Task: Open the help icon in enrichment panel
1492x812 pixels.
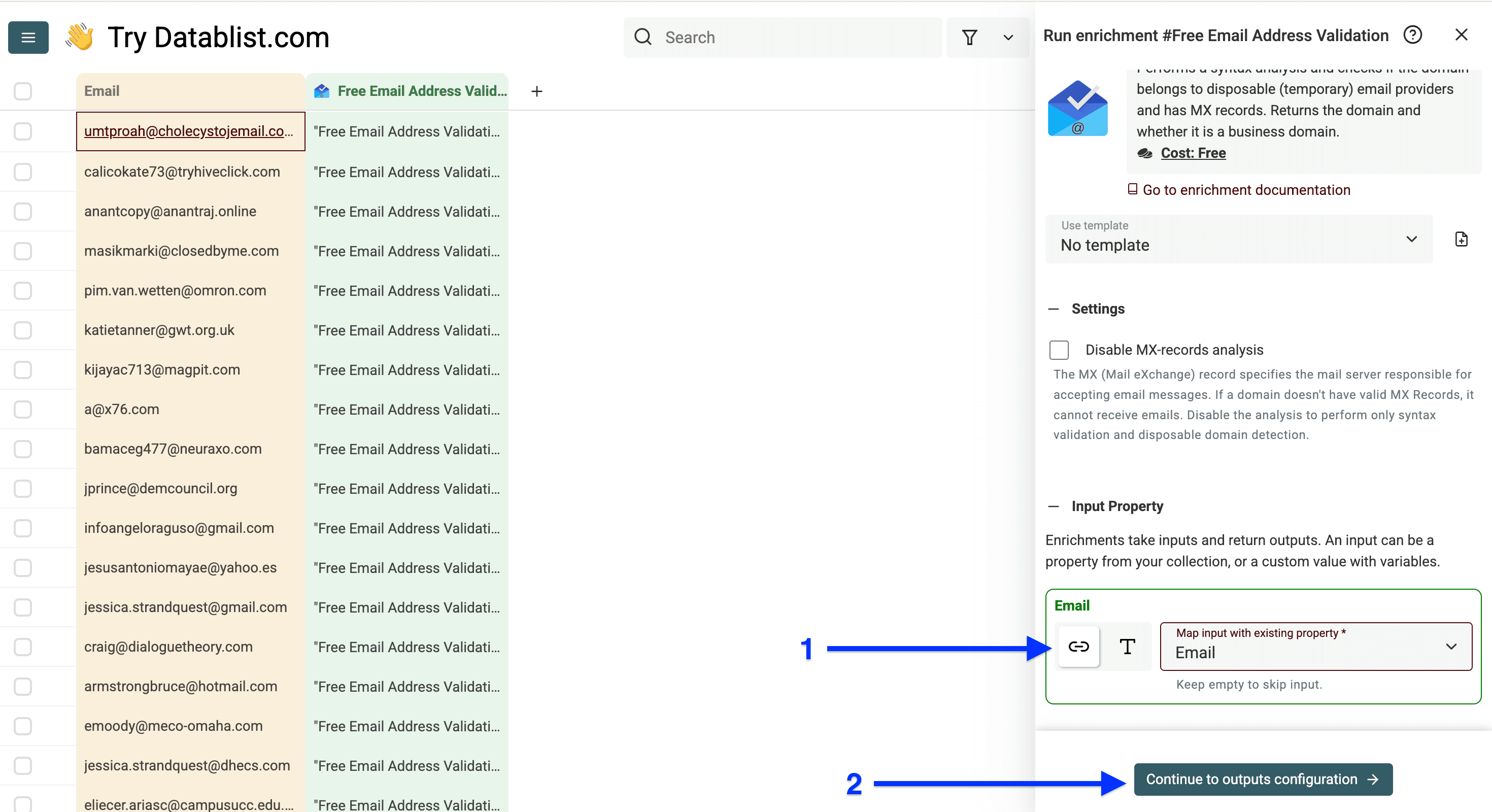Action: point(1413,36)
